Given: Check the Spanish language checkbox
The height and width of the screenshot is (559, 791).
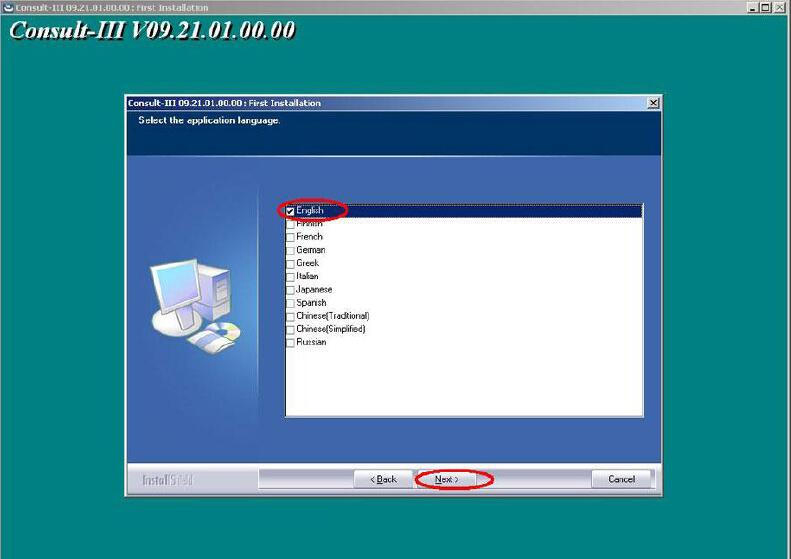Looking at the screenshot, I should (290, 303).
